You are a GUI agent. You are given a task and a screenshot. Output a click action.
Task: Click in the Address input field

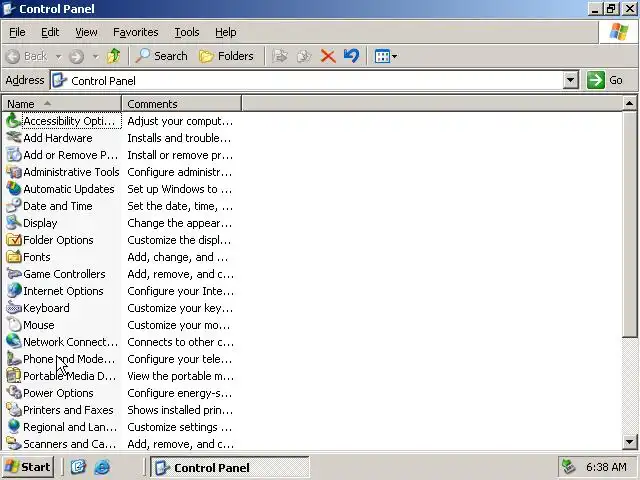(307, 80)
